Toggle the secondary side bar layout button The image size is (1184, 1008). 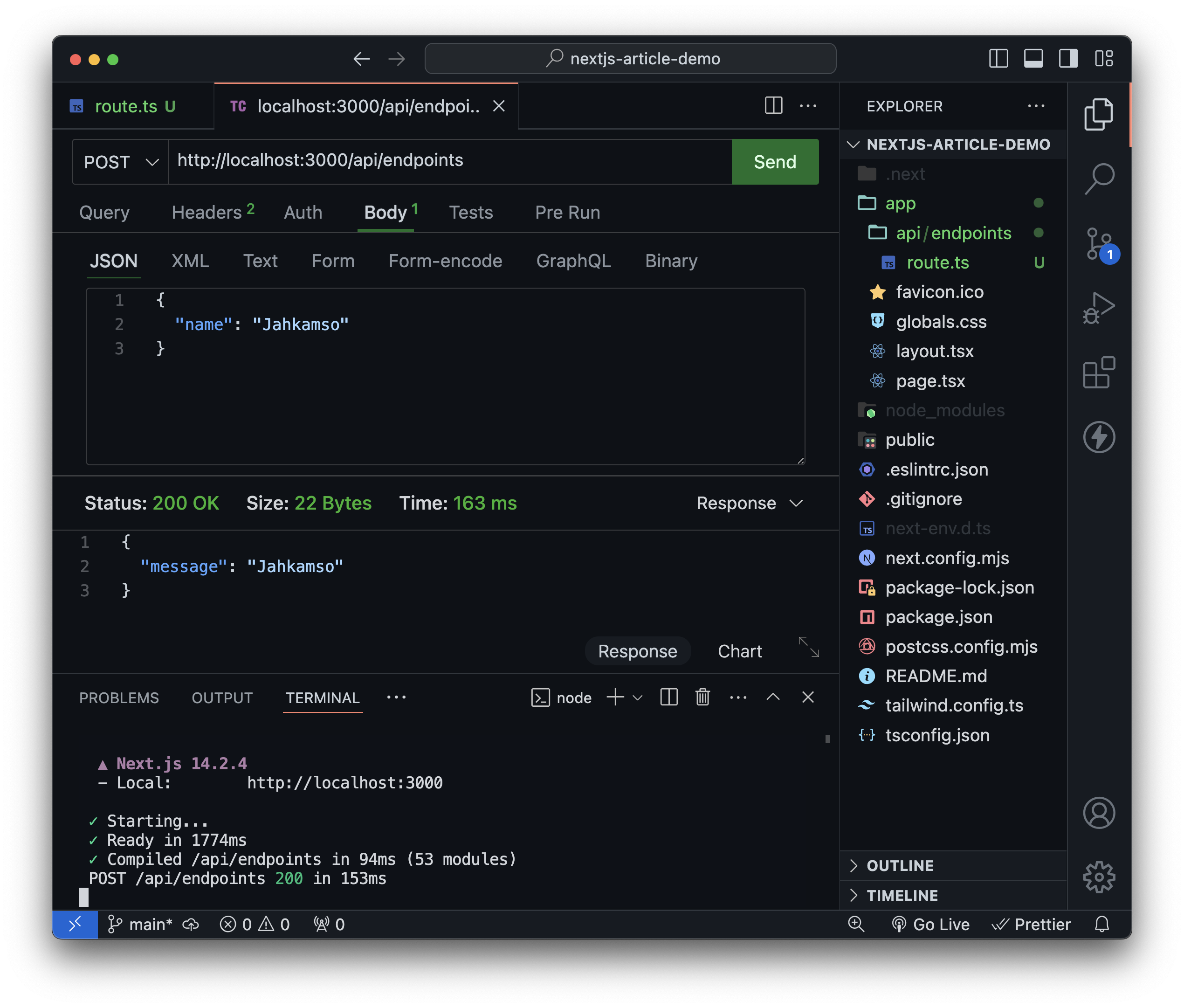[1067, 58]
